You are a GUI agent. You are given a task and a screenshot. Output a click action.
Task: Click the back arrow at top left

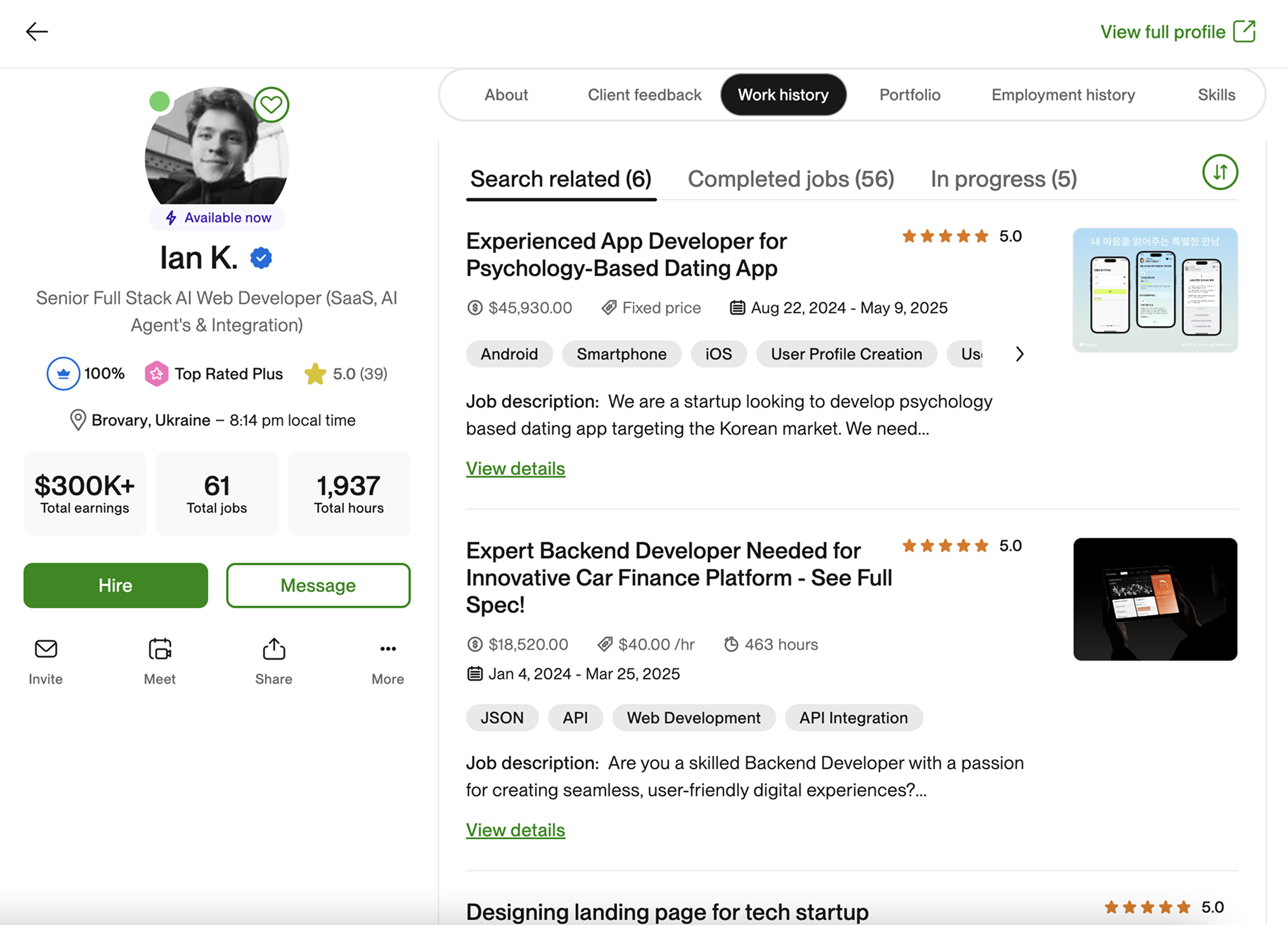pyautogui.click(x=36, y=31)
